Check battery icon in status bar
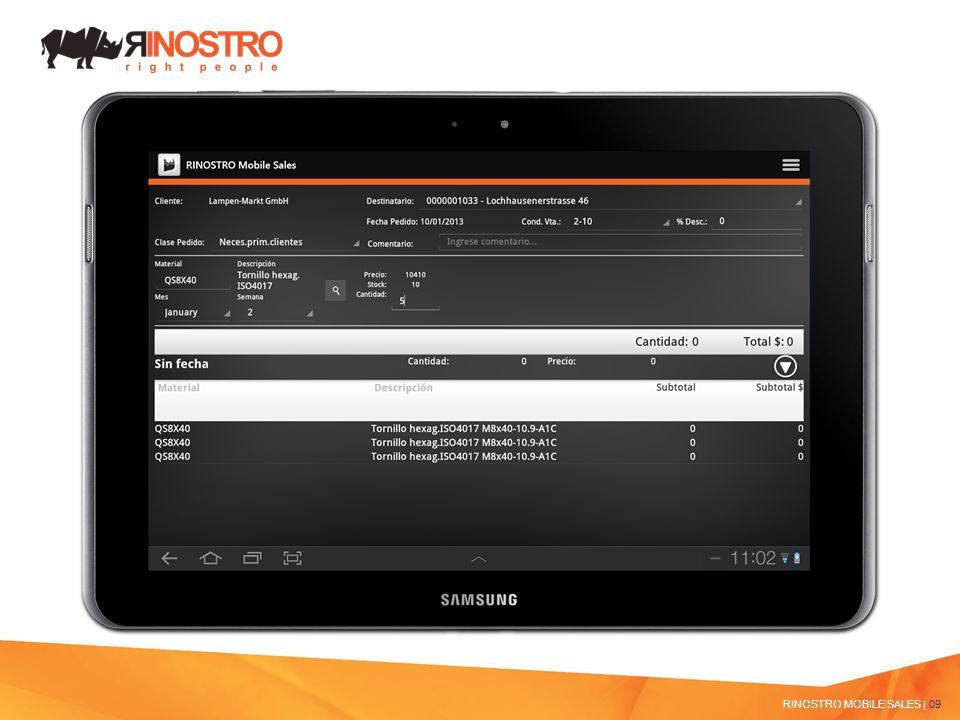Viewport: 960px width, 720px height. coord(797,558)
